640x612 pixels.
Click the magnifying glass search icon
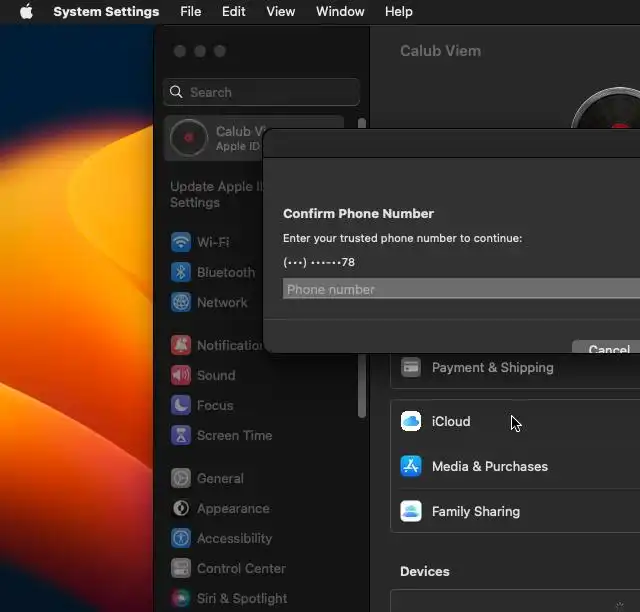click(176, 92)
